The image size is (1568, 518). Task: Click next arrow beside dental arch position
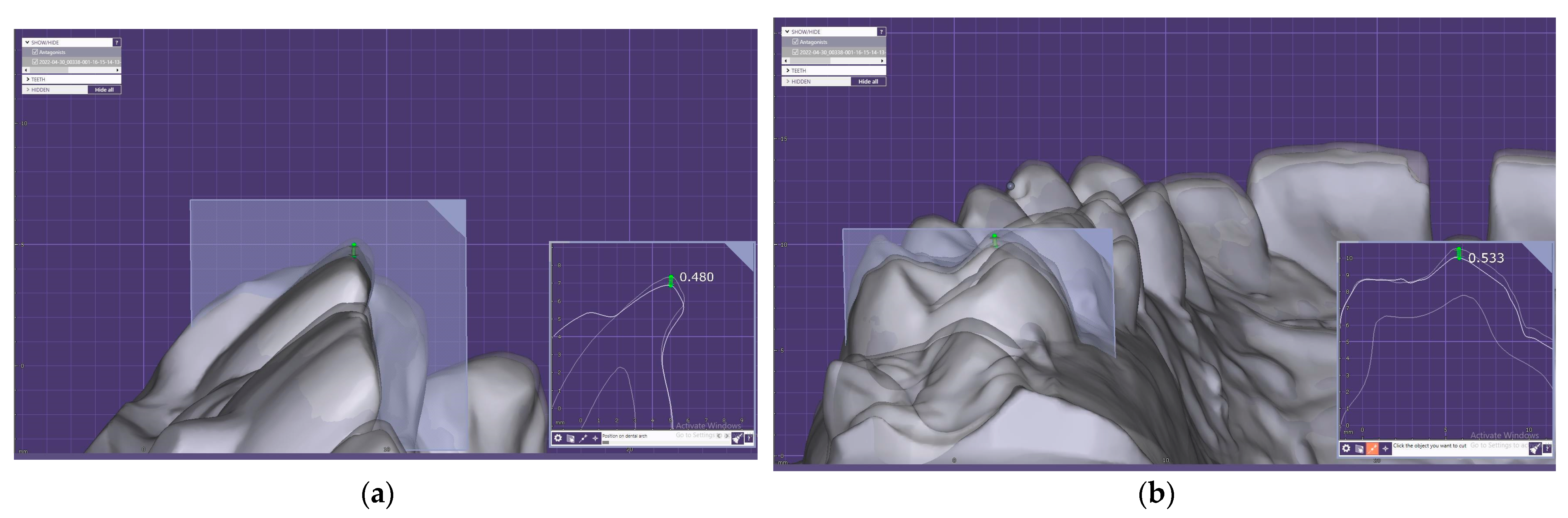coord(726,436)
